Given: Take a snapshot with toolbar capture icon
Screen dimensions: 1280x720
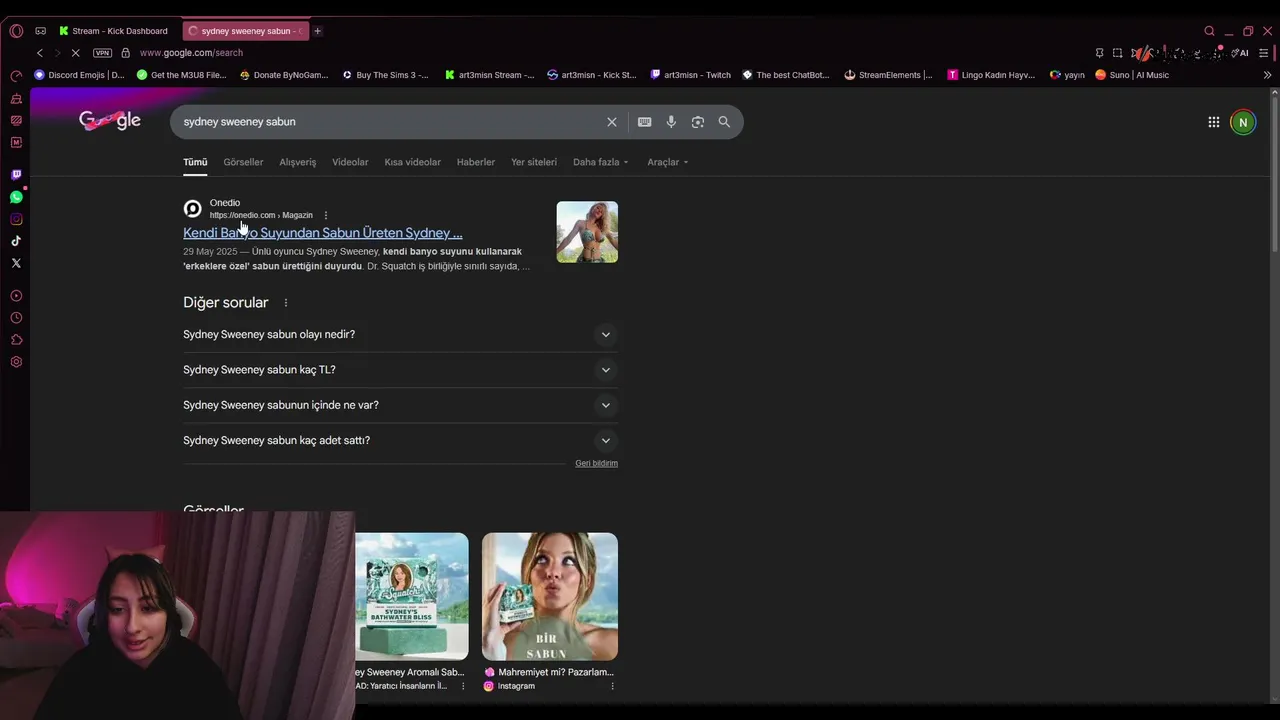Looking at the screenshot, I should (x=1117, y=53).
